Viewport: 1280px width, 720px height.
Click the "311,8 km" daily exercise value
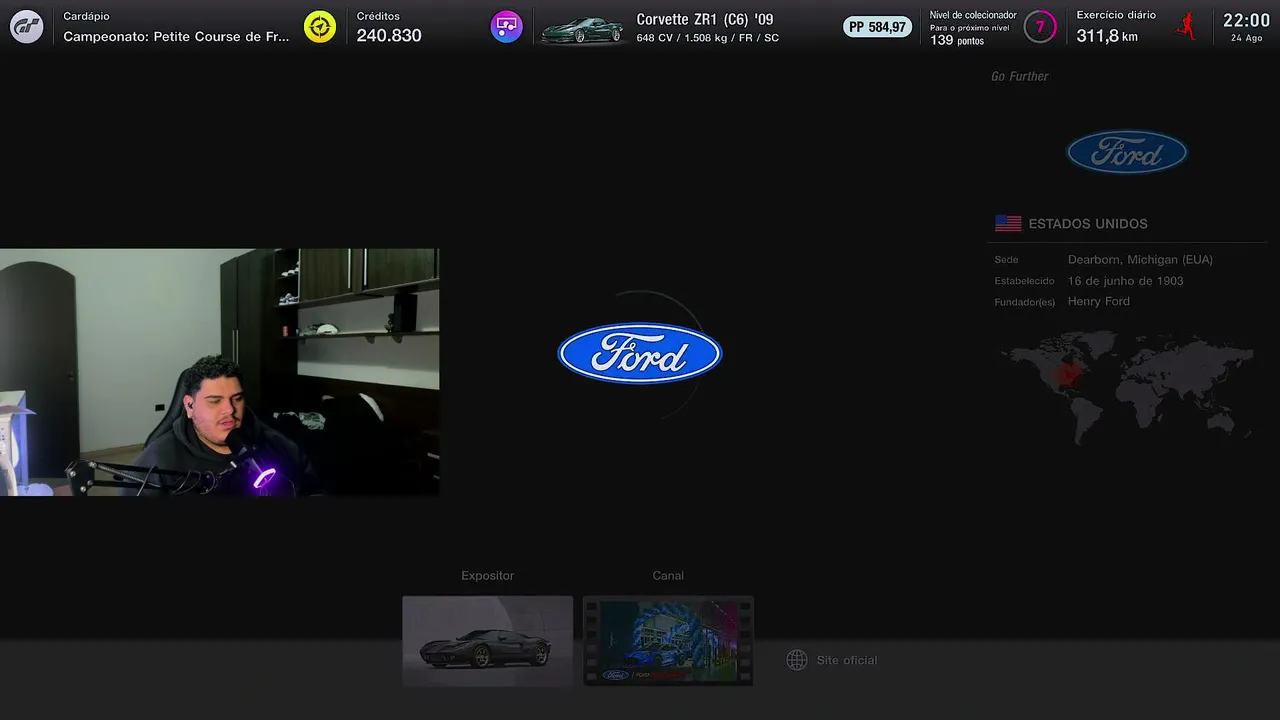[x=1107, y=36]
